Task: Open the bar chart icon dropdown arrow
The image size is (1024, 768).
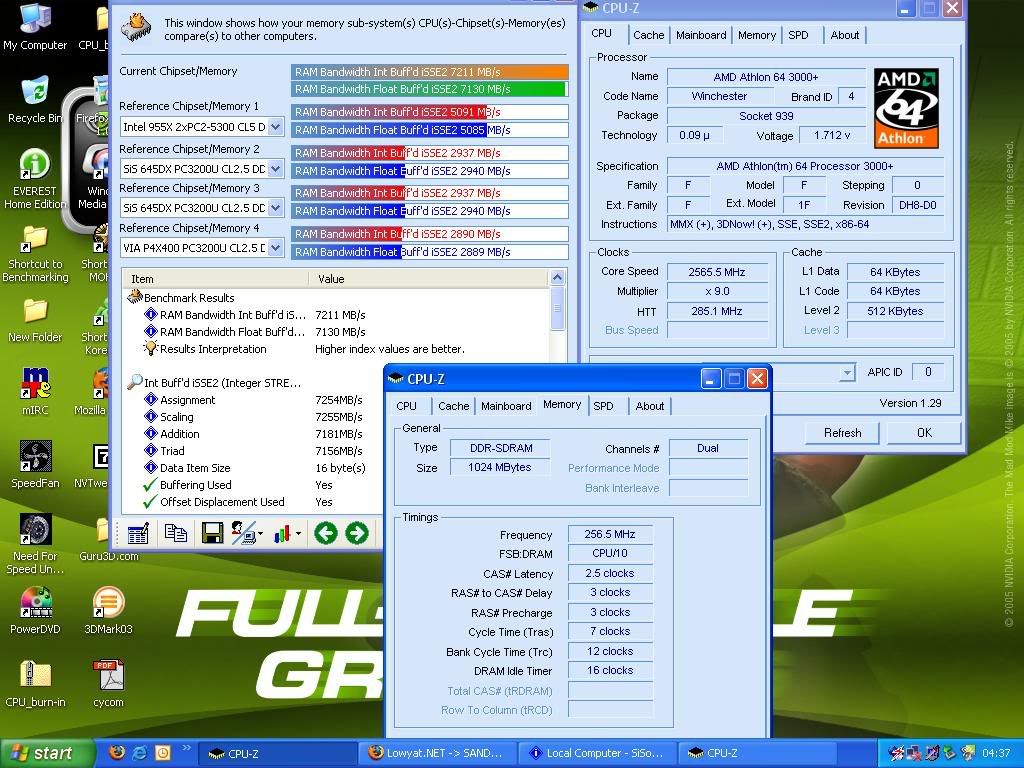Action: 298,534
